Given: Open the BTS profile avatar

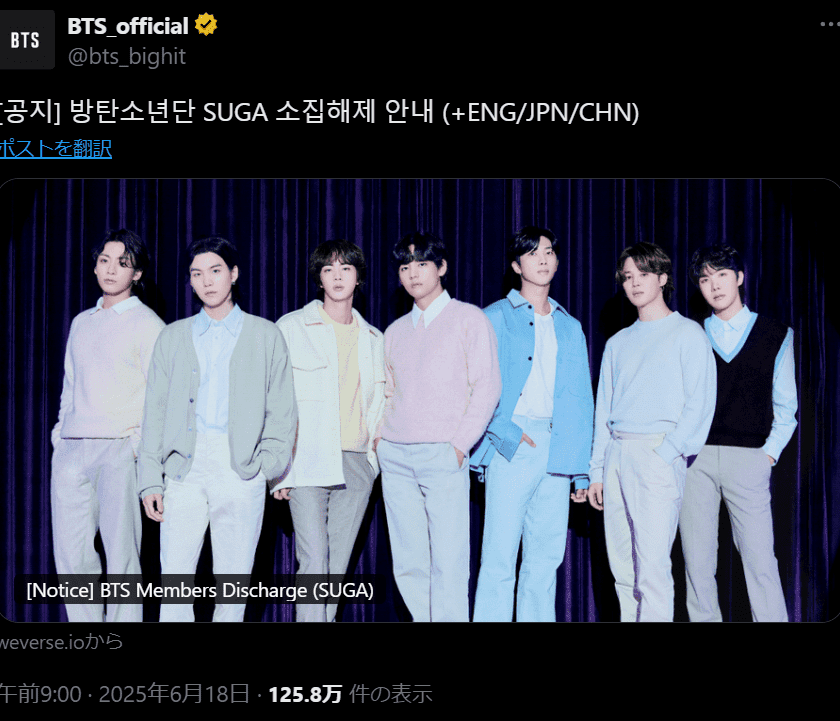Looking at the screenshot, I should click(26, 40).
